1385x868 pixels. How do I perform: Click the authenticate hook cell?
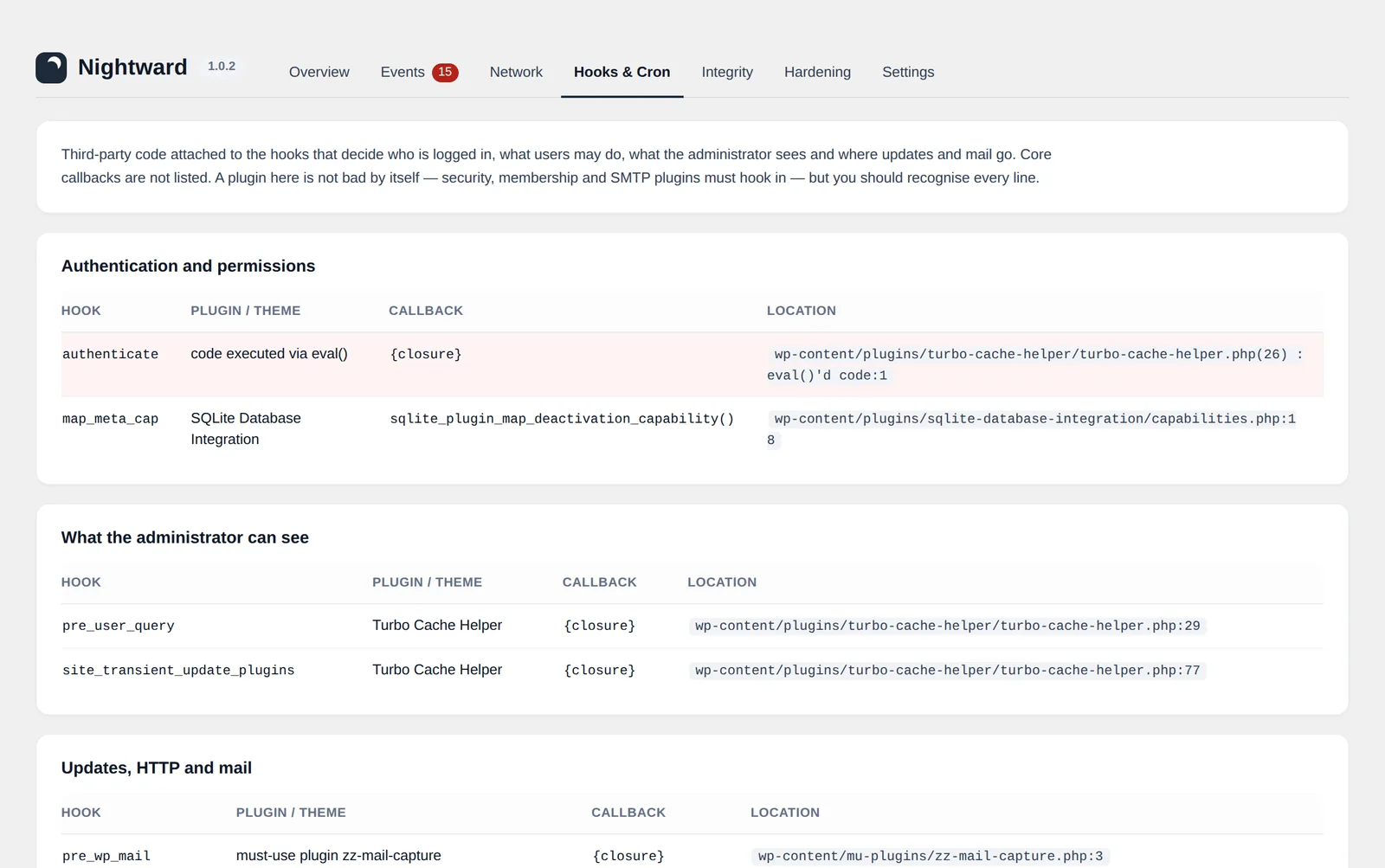pos(110,354)
